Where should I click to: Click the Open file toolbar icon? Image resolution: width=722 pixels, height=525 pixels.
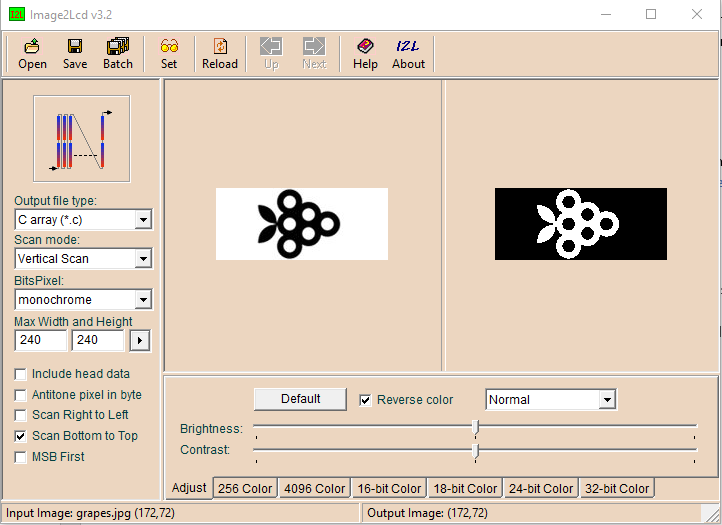pos(32,53)
